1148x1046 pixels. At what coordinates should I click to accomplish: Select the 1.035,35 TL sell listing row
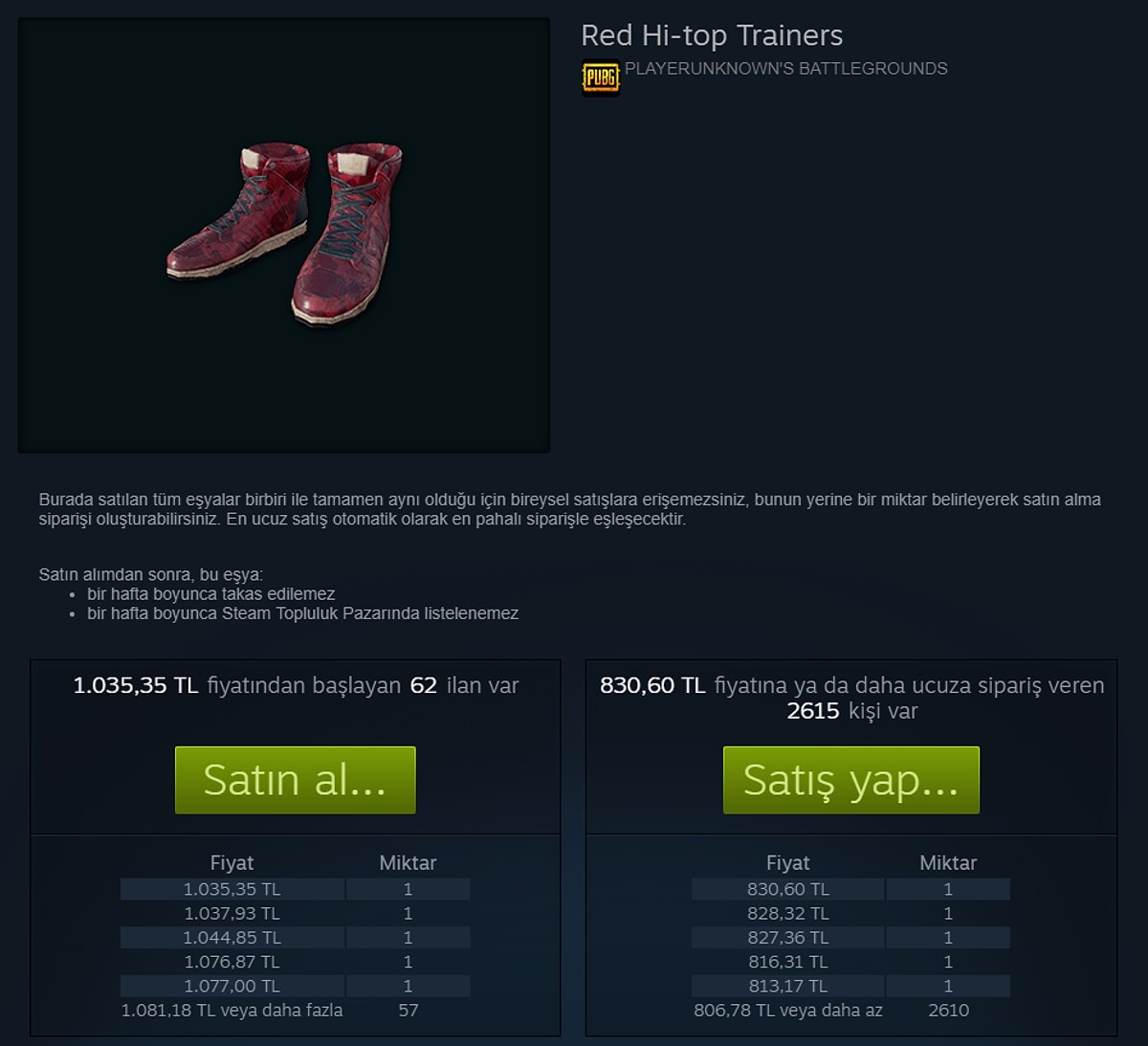[x=295, y=889]
